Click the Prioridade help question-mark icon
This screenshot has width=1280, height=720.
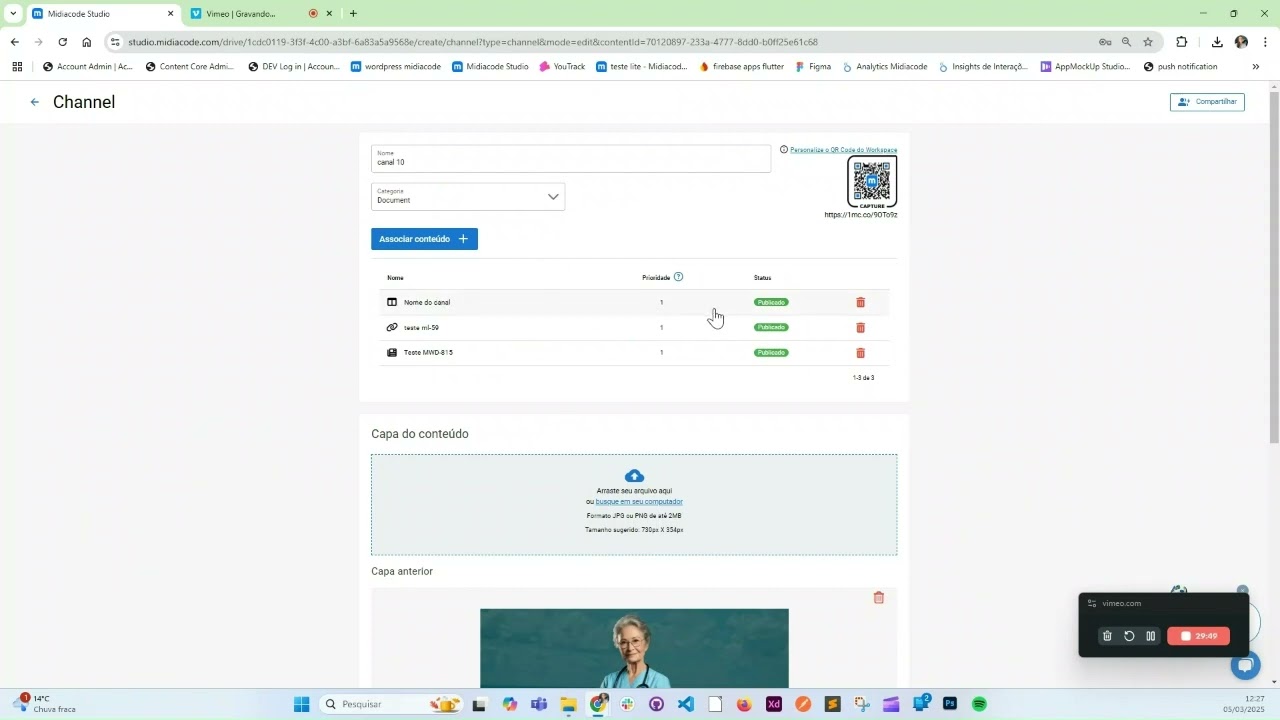(678, 277)
